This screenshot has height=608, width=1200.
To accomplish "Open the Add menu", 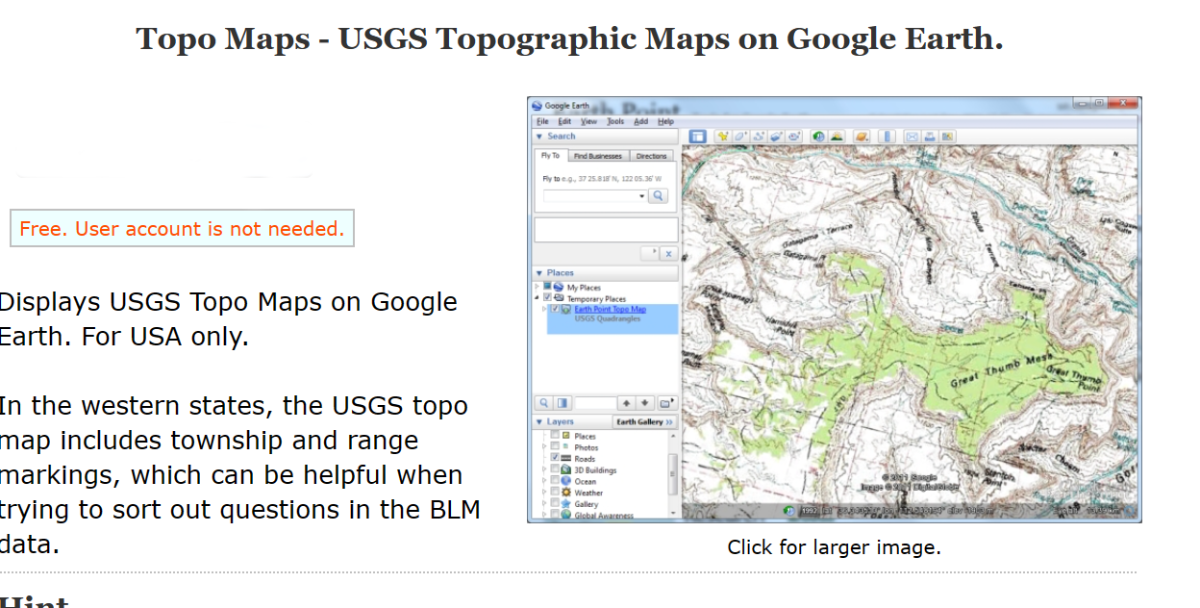I will point(641,121).
